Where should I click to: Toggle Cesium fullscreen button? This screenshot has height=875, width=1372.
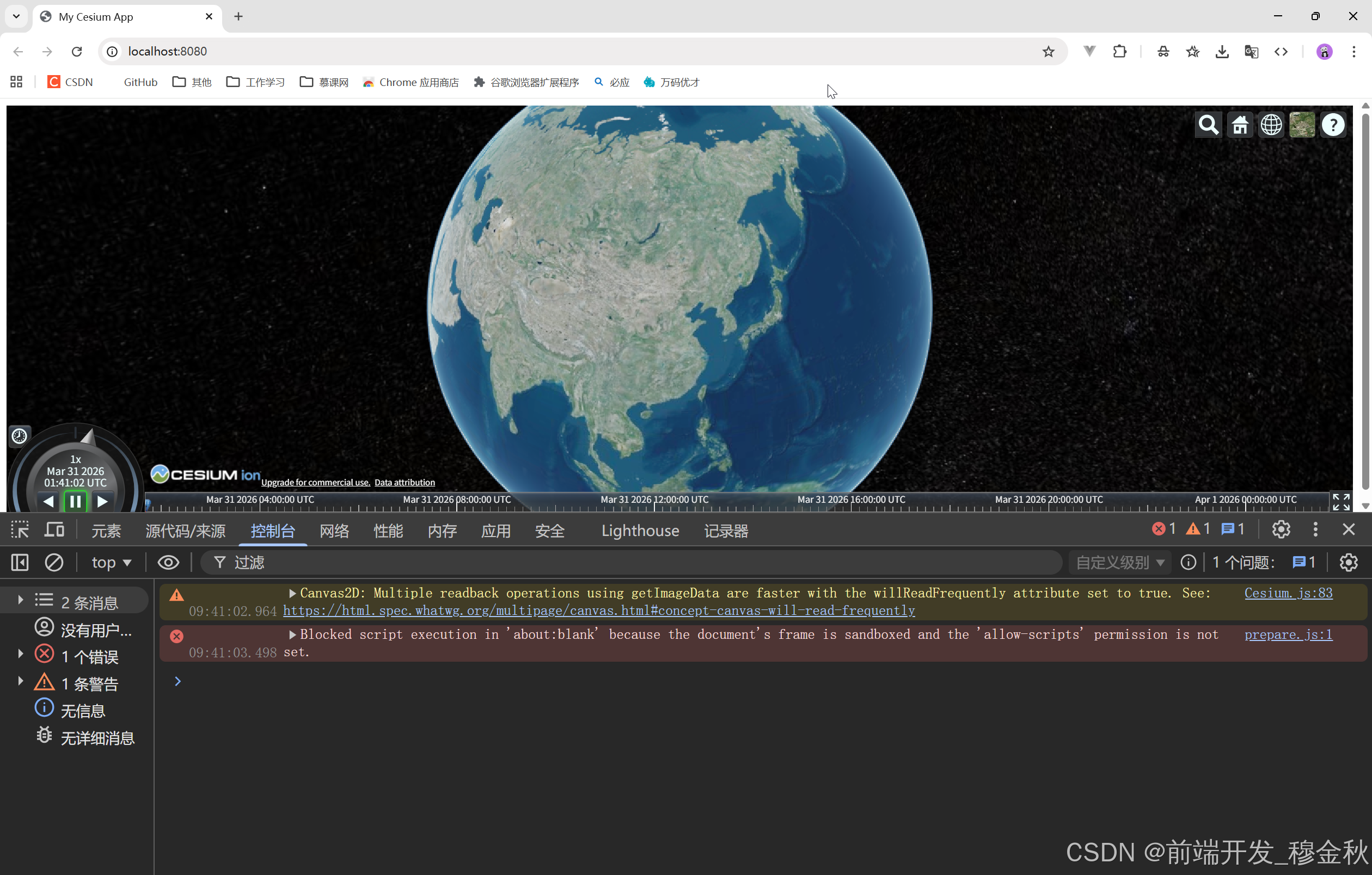coord(1340,502)
